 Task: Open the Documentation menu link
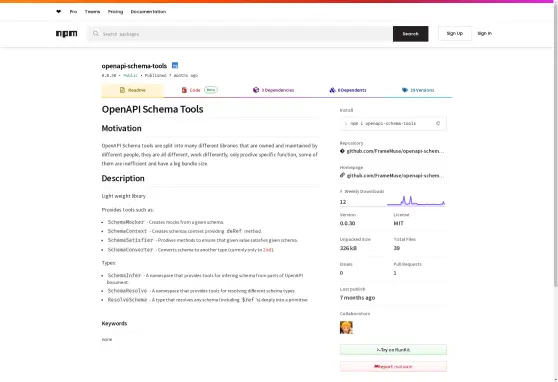[x=148, y=12]
